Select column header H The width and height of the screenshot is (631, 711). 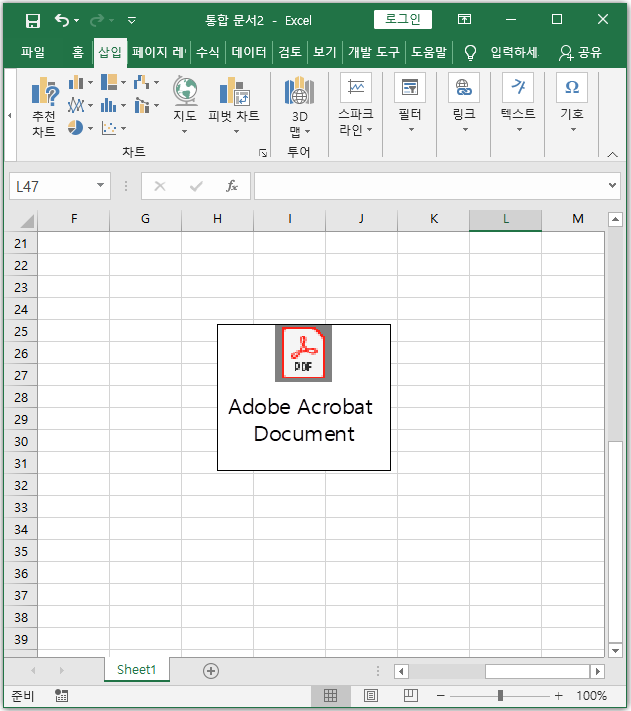(217, 219)
